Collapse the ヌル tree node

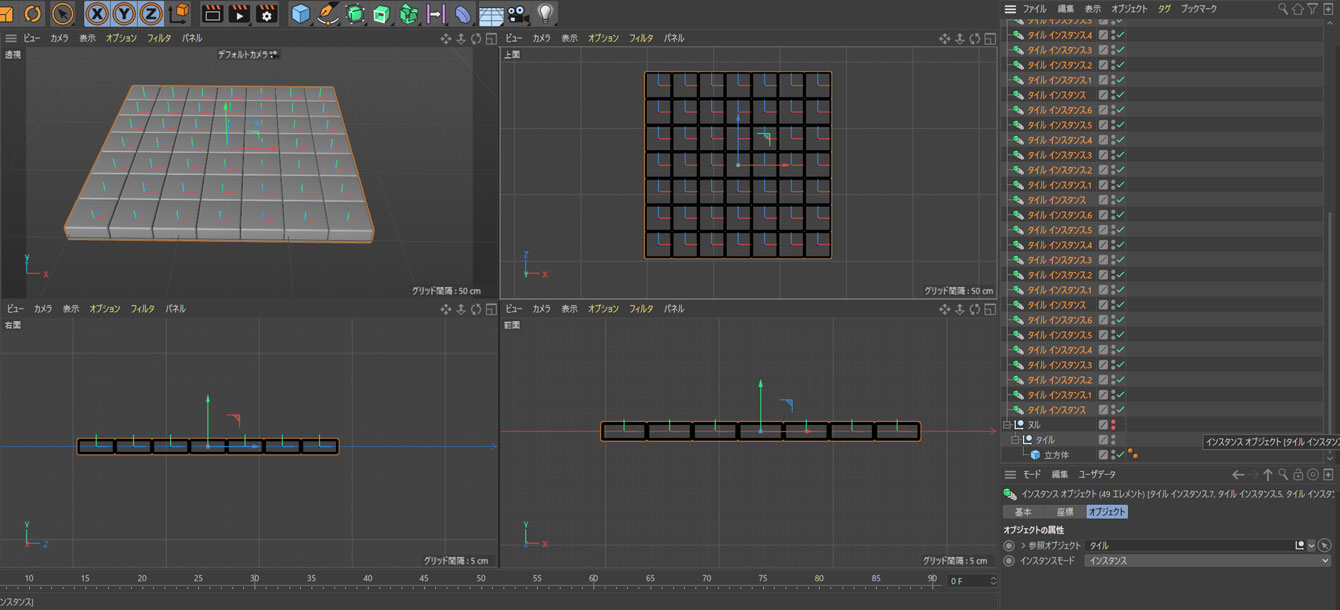[1007, 425]
